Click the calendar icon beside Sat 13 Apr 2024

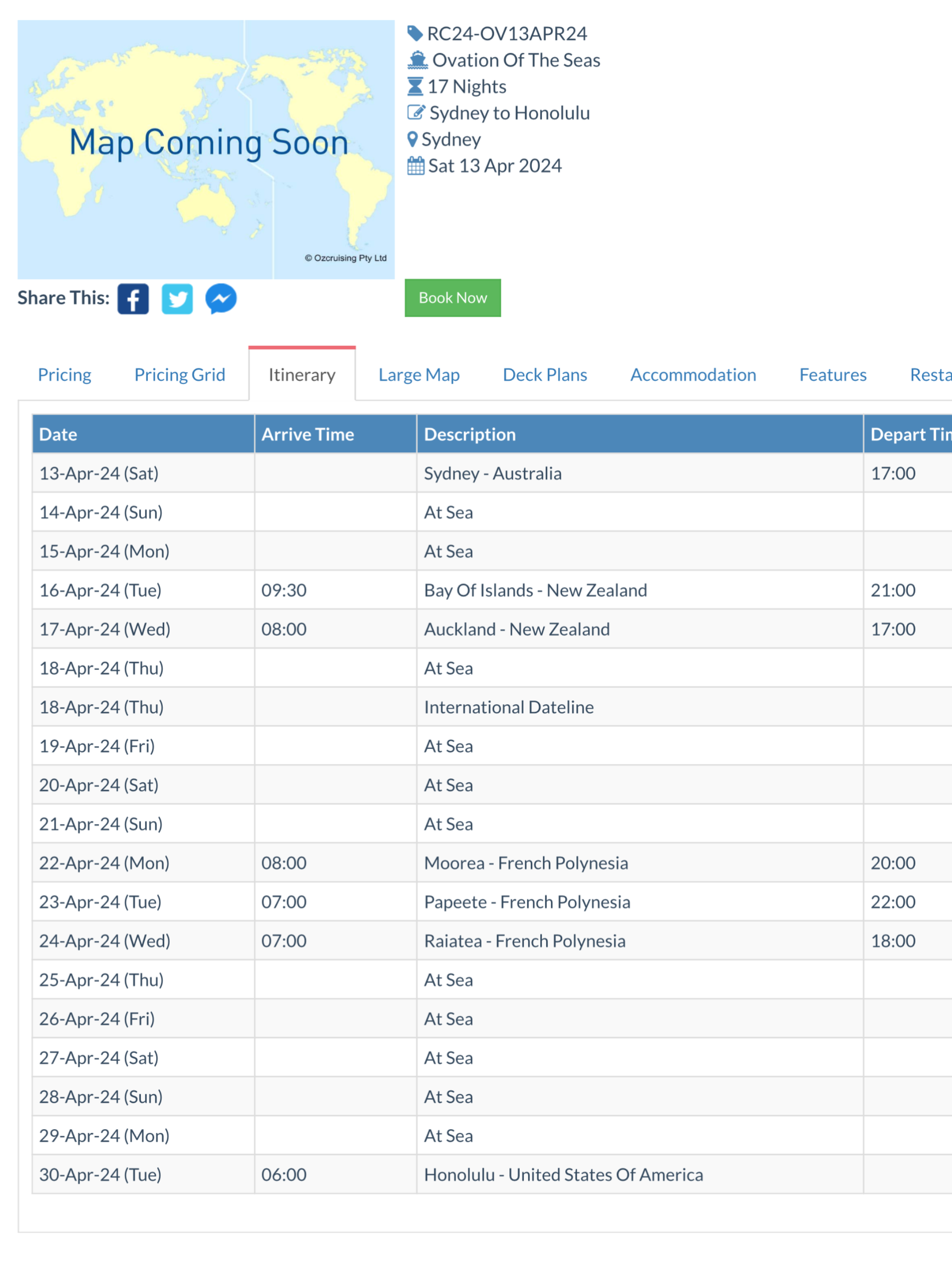[416, 166]
